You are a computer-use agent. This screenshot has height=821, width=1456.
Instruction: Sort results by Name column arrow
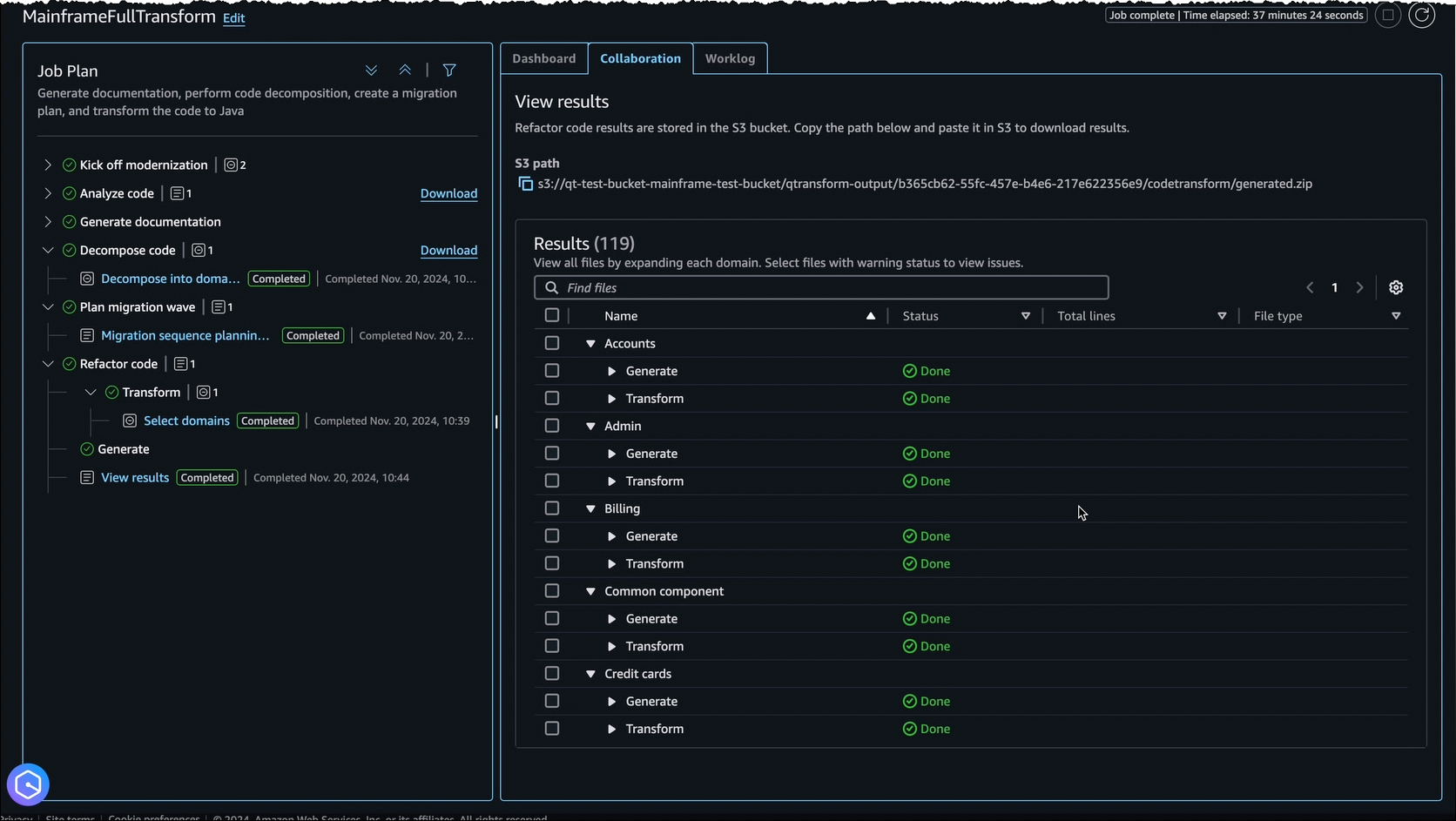pos(871,316)
